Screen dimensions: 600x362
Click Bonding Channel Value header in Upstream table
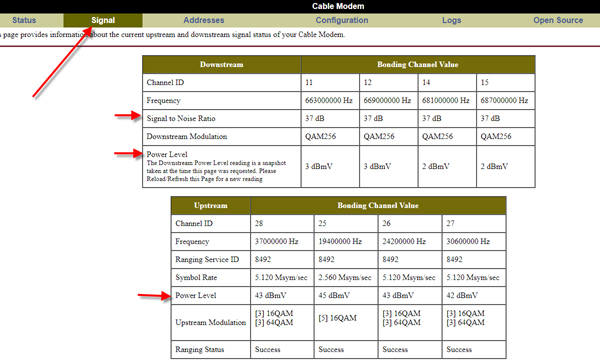point(378,205)
